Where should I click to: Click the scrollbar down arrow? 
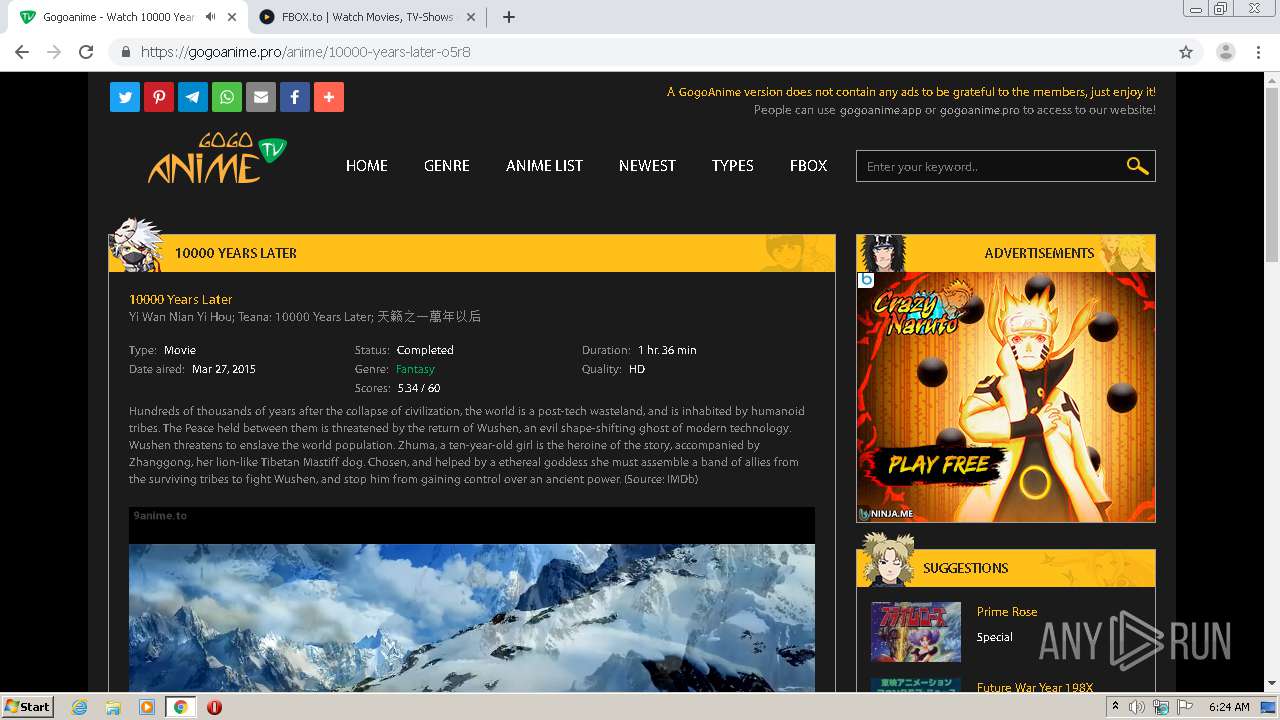tap(1272, 684)
